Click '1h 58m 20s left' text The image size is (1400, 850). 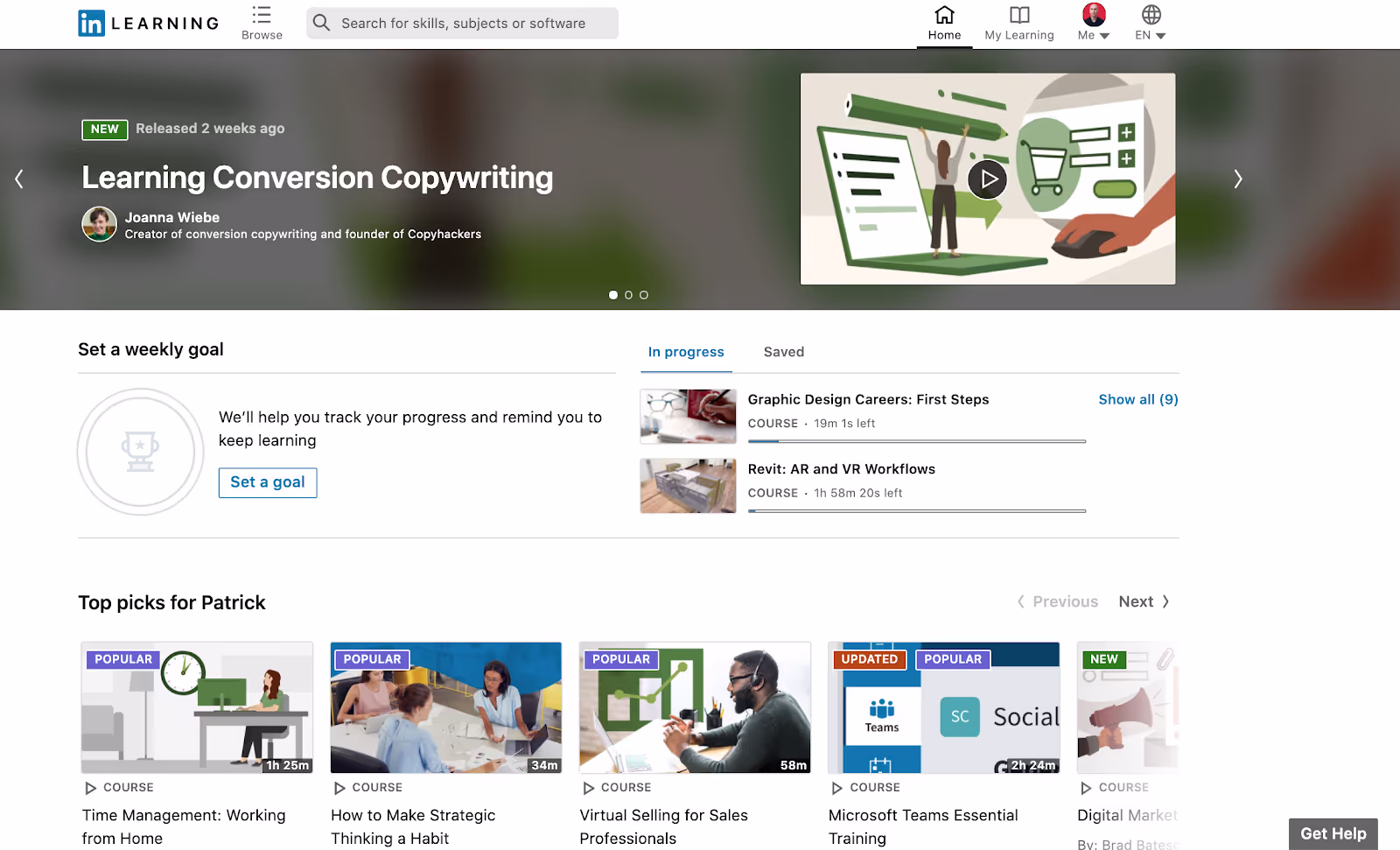[858, 494]
